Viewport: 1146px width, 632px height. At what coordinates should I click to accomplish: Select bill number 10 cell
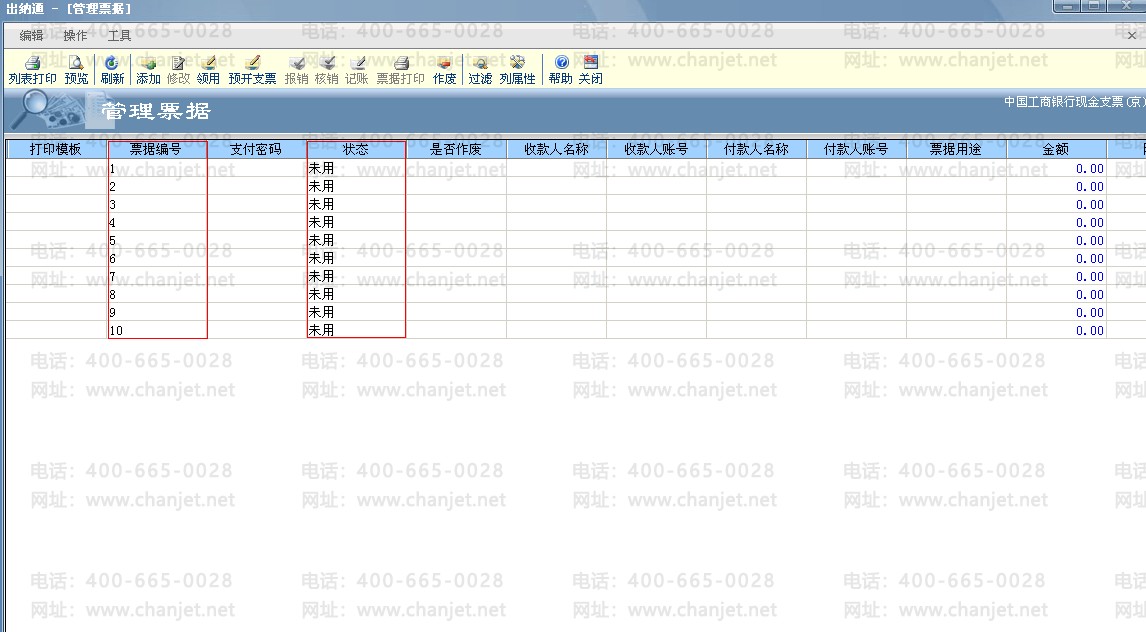pos(157,330)
